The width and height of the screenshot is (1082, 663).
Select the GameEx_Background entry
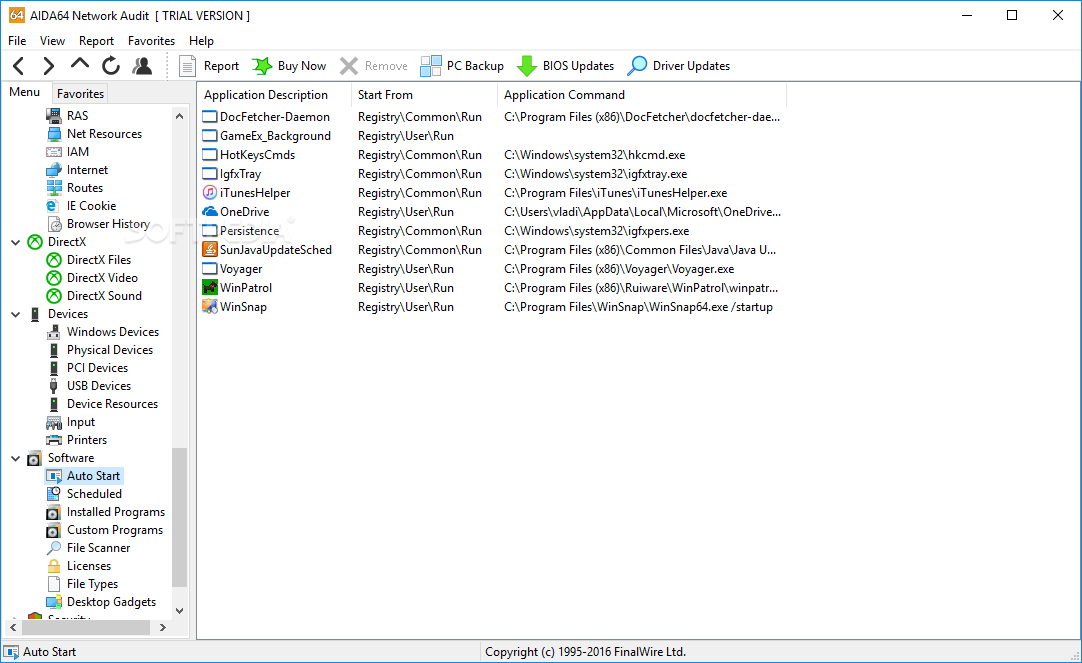tap(275, 136)
